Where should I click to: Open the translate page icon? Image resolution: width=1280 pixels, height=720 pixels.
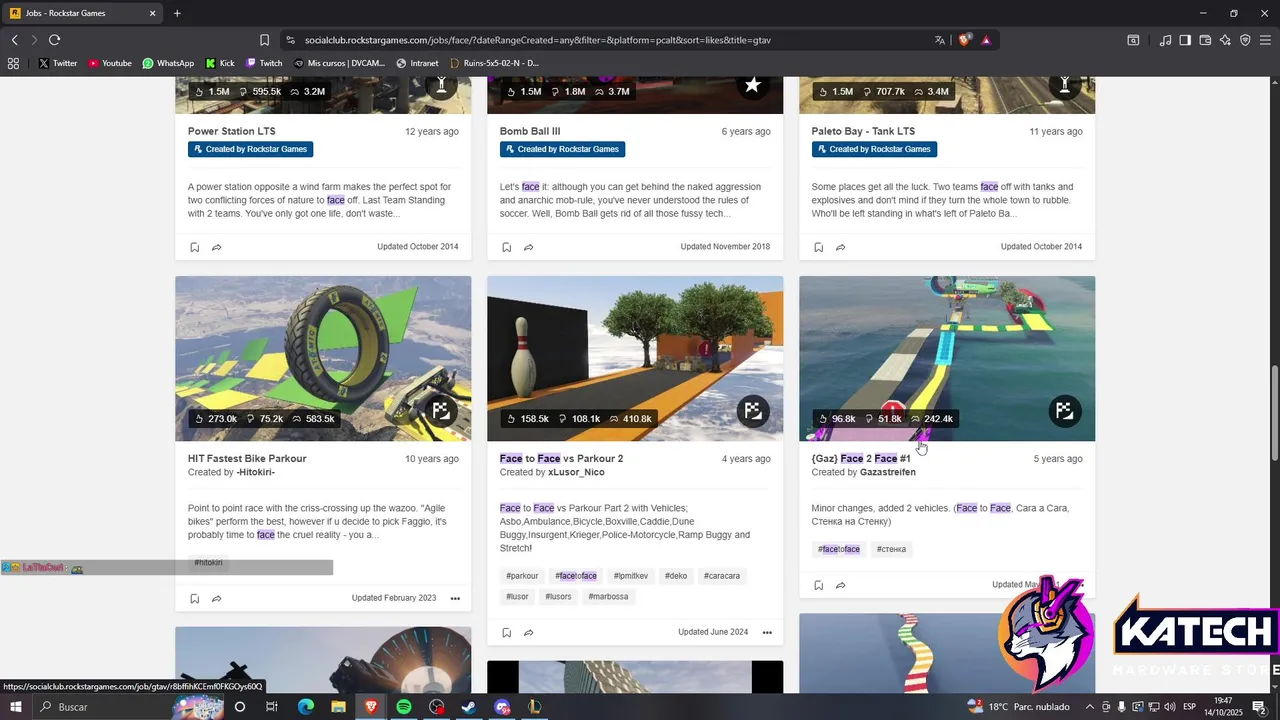click(939, 40)
